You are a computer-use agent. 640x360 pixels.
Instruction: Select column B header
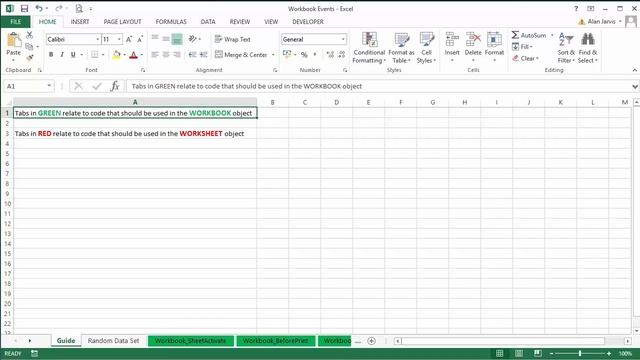pos(273,102)
